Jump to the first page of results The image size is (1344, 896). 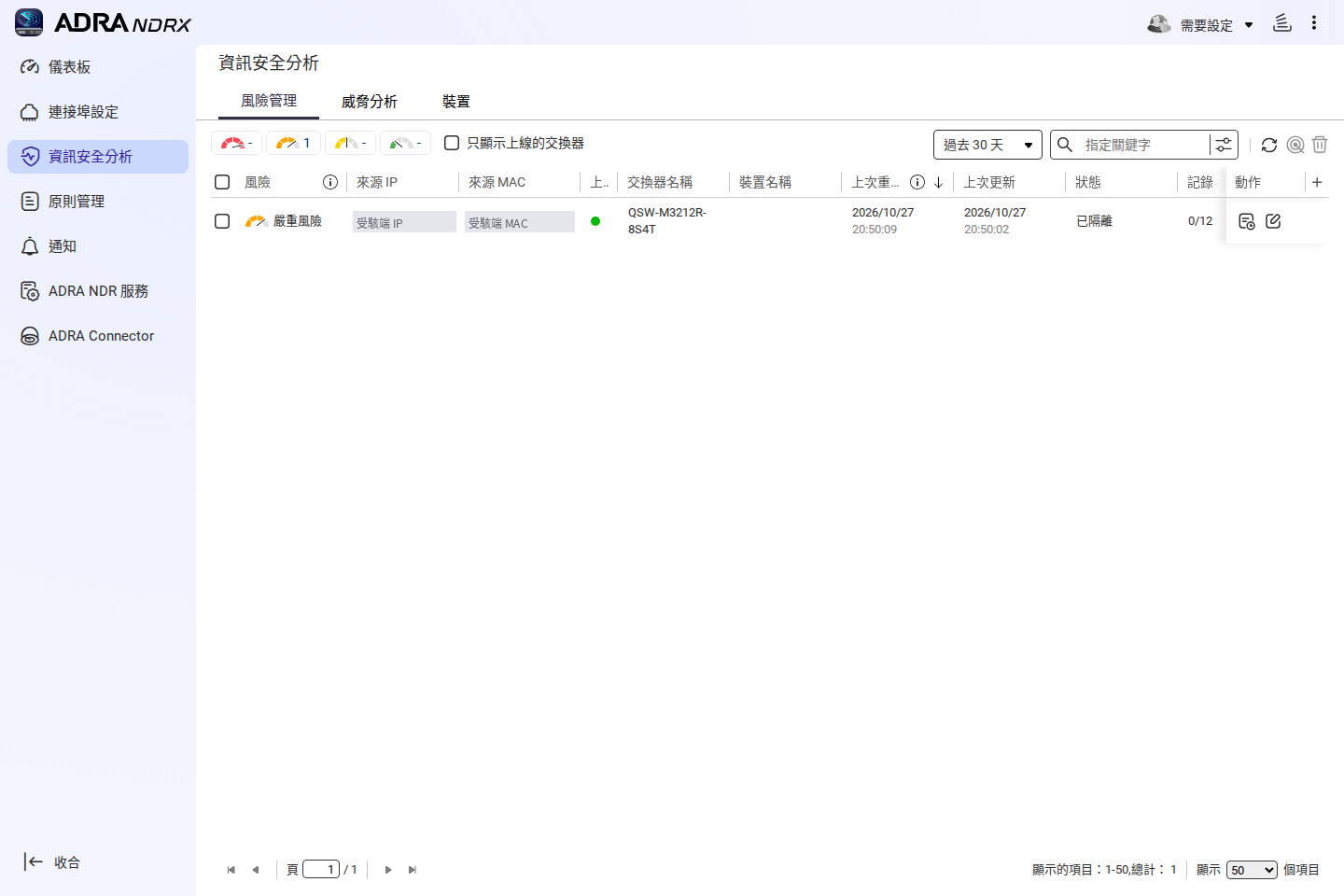click(x=231, y=870)
